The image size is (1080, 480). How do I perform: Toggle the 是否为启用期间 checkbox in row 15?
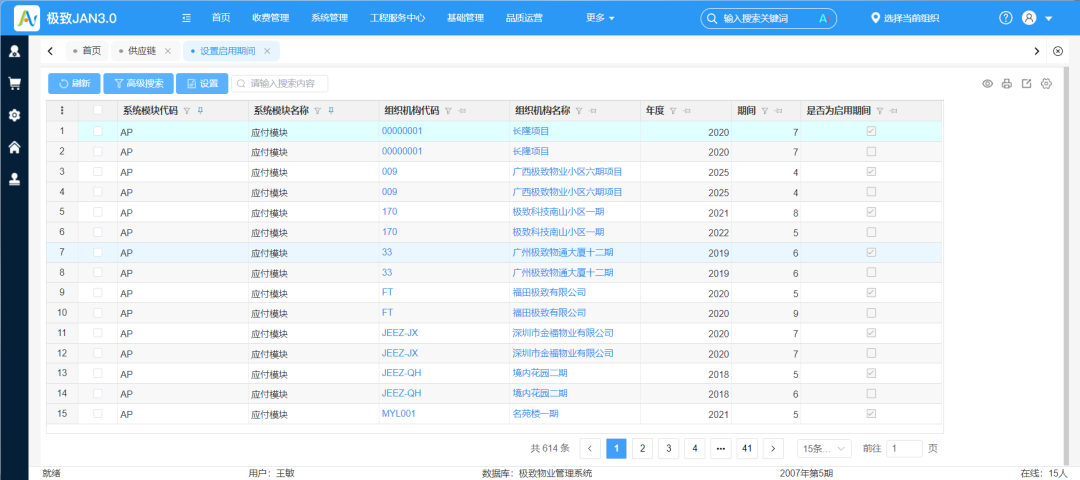pos(871,413)
